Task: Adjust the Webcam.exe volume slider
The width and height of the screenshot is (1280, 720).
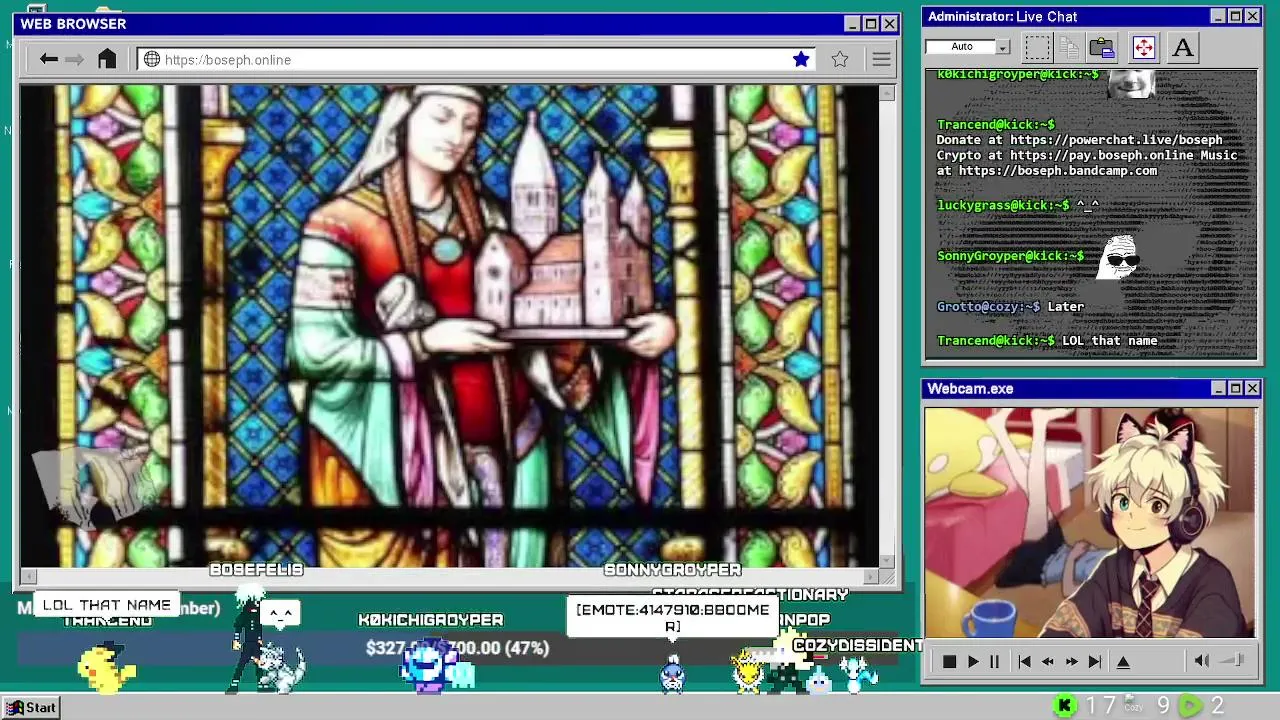Action: [x=1234, y=660]
